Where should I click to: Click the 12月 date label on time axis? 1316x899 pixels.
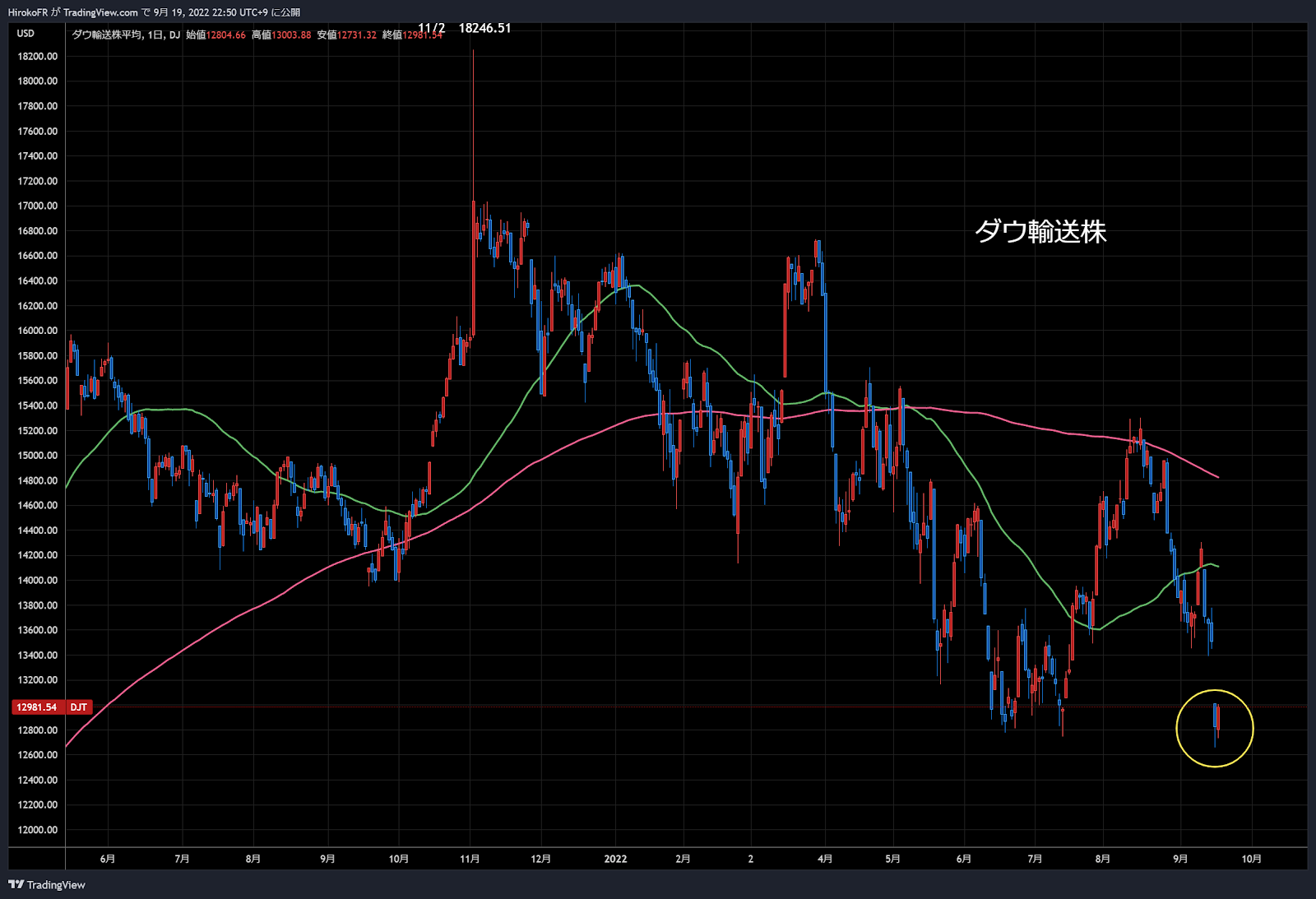point(540,859)
